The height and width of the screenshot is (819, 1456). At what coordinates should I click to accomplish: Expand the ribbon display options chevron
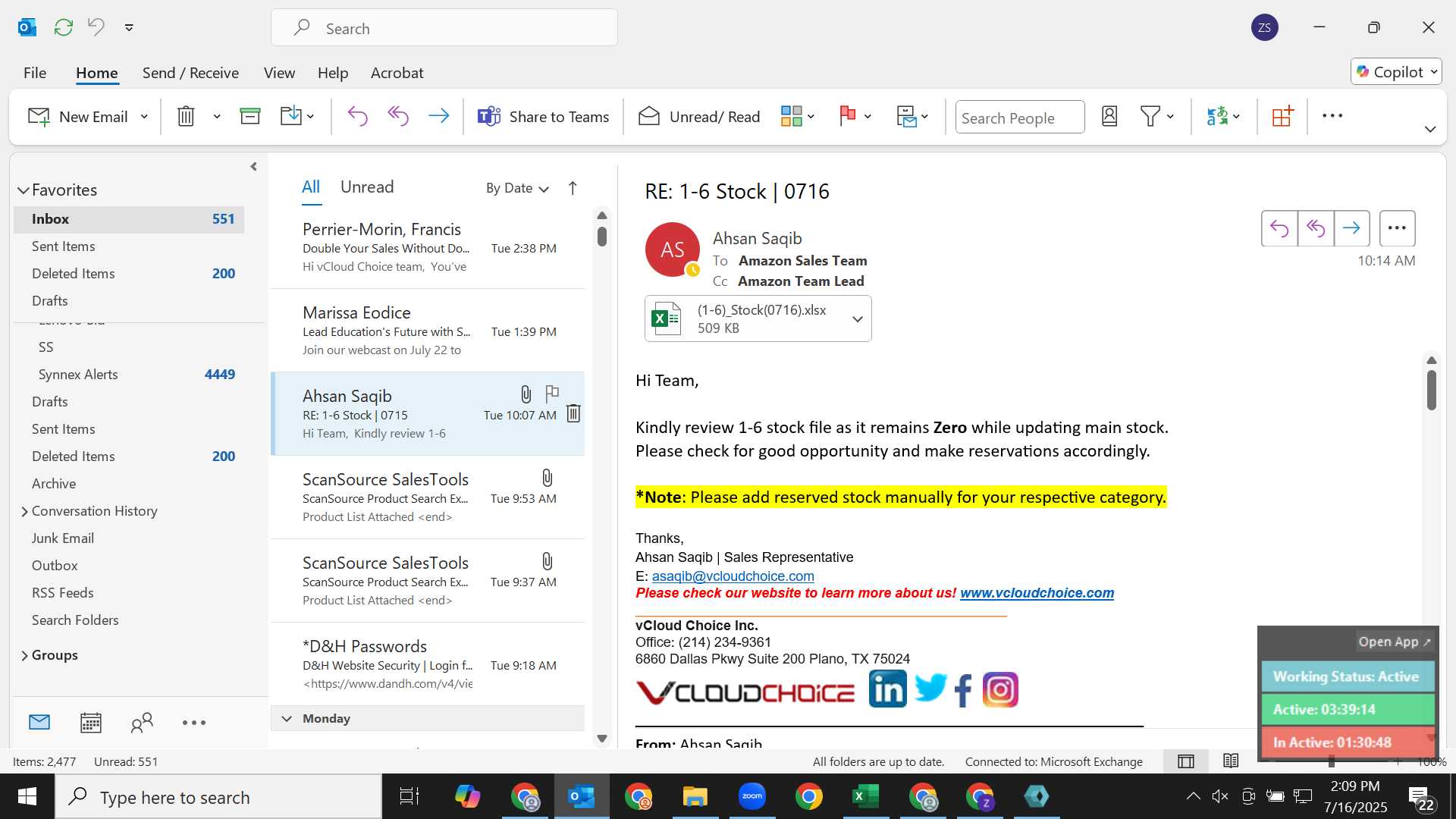(x=1430, y=129)
